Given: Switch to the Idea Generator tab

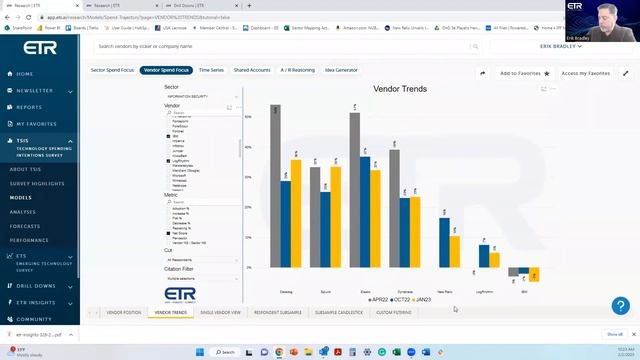Looking at the screenshot, I should (x=341, y=70).
